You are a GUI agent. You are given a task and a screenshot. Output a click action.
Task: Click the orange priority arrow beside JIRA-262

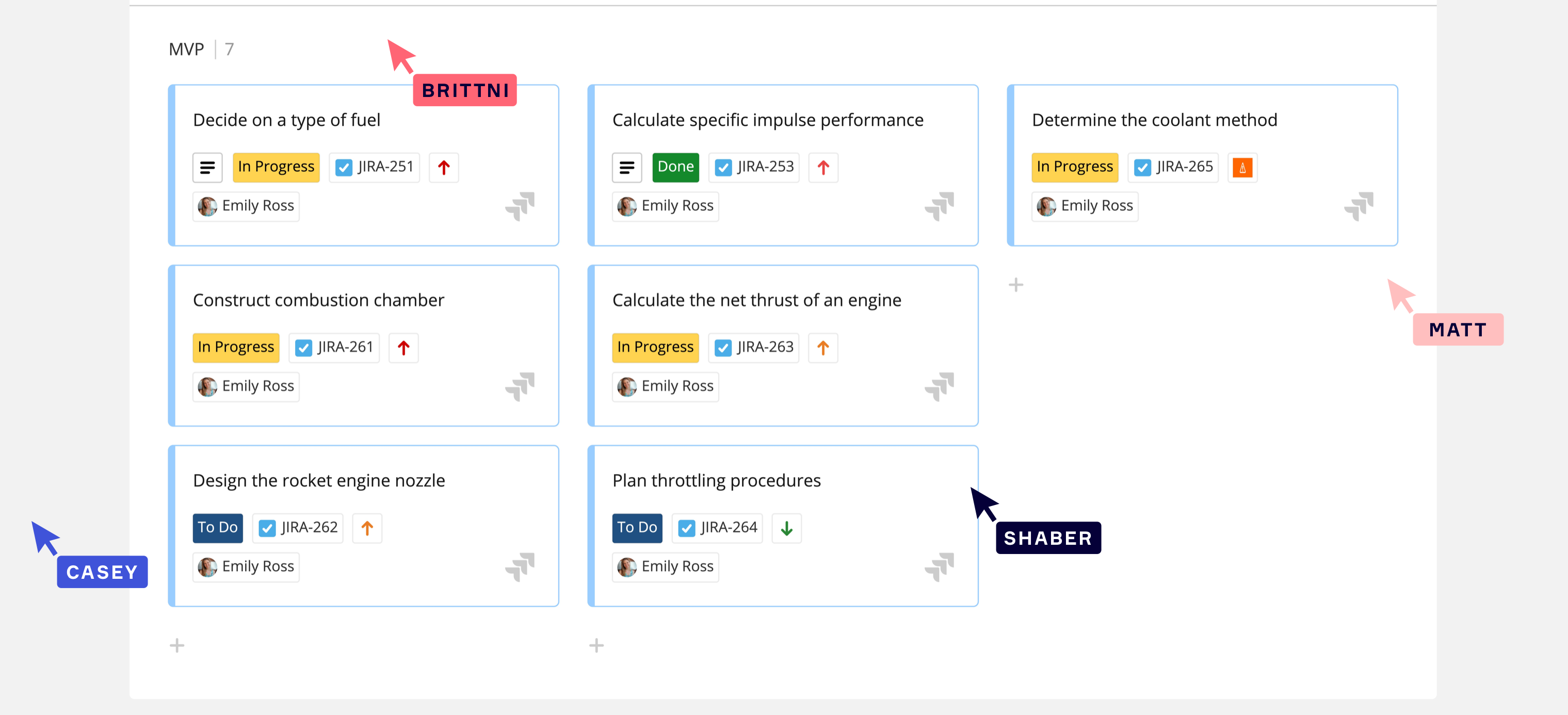366,528
